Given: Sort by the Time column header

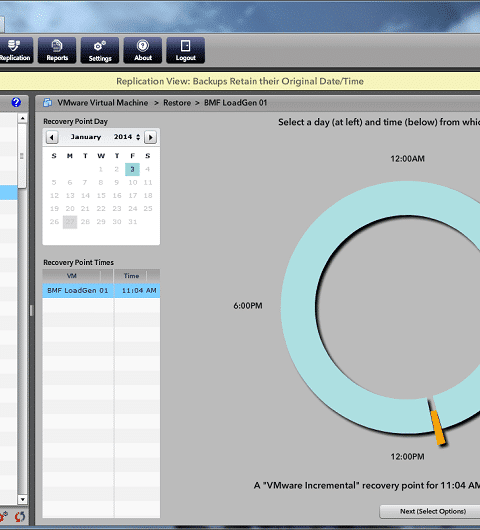Looking at the screenshot, I should 131,276.
